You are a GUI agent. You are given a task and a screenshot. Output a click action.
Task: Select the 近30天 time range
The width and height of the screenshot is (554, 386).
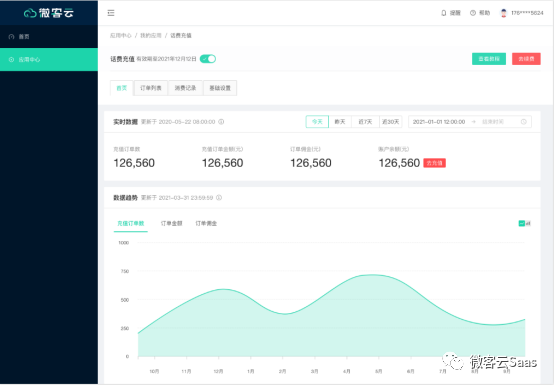coord(390,122)
